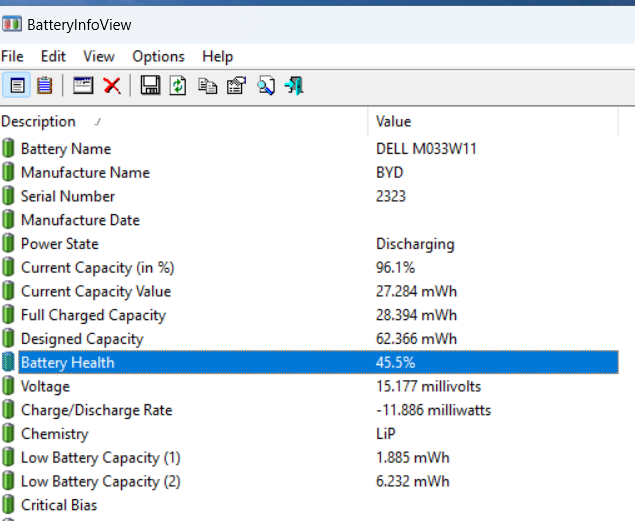Open Find using the magnifier icon
The width and height of the screenshot is (635, 521).
[x=266, y=85]
